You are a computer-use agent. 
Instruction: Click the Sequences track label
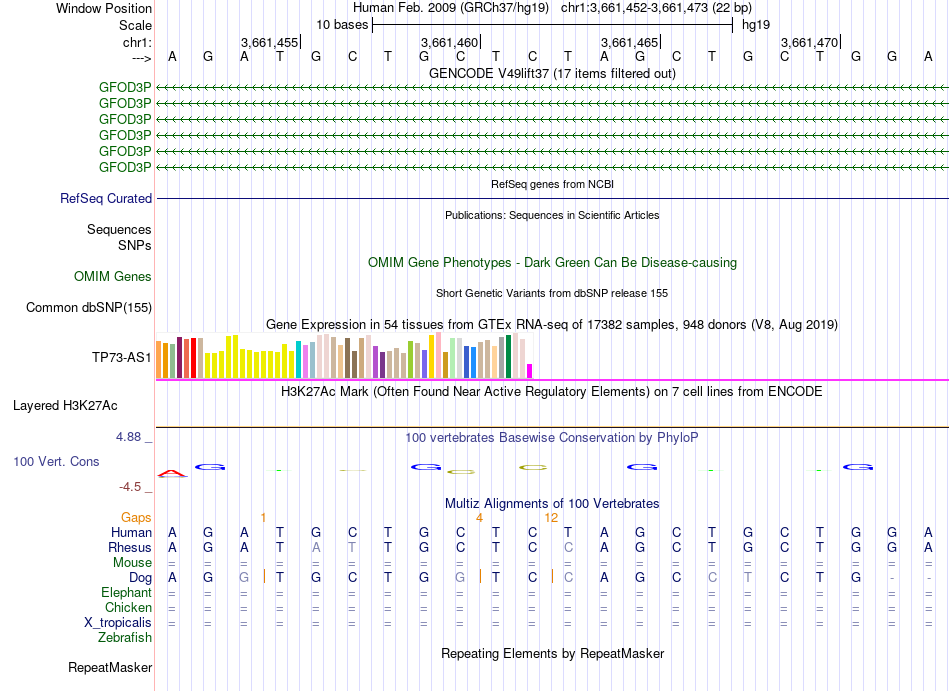(119, 229)
